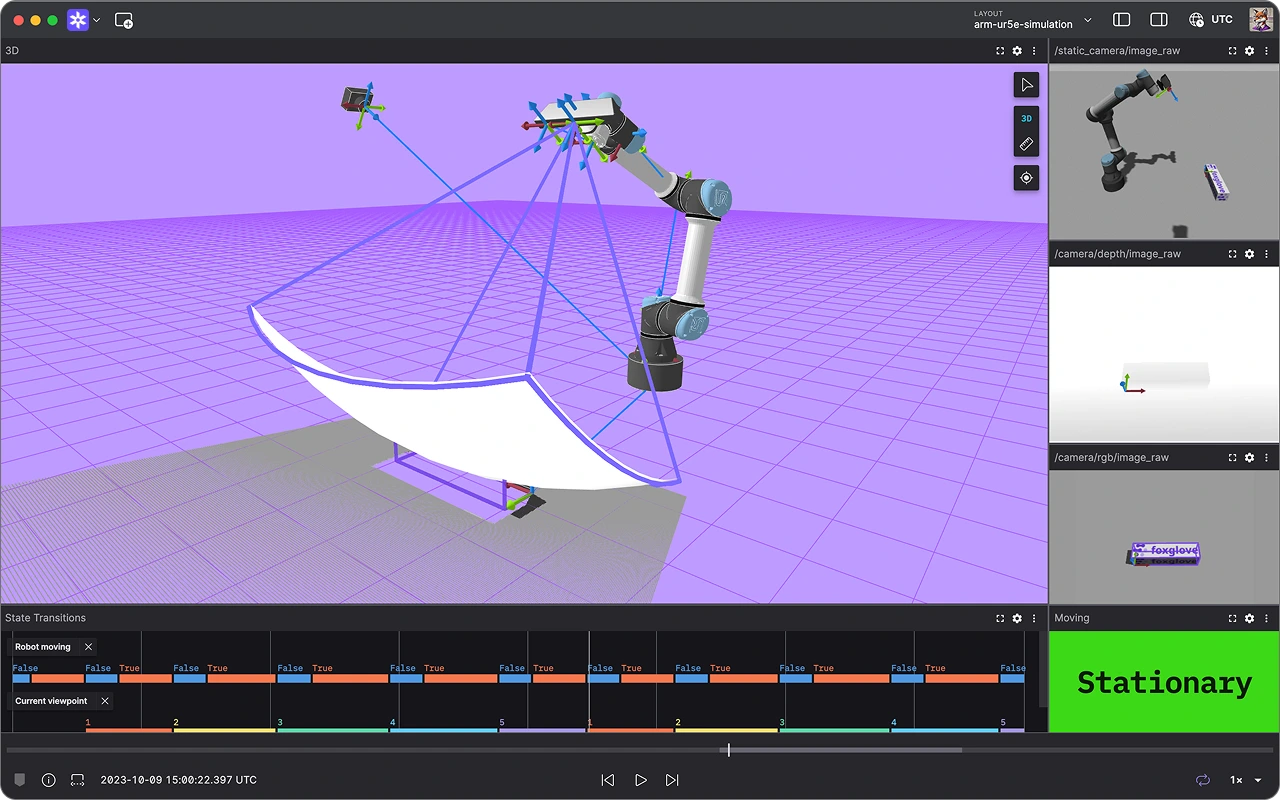The image size is (1280, 800).
Task: Click the fox avatar in the top bar
Action: point(1260,19)
